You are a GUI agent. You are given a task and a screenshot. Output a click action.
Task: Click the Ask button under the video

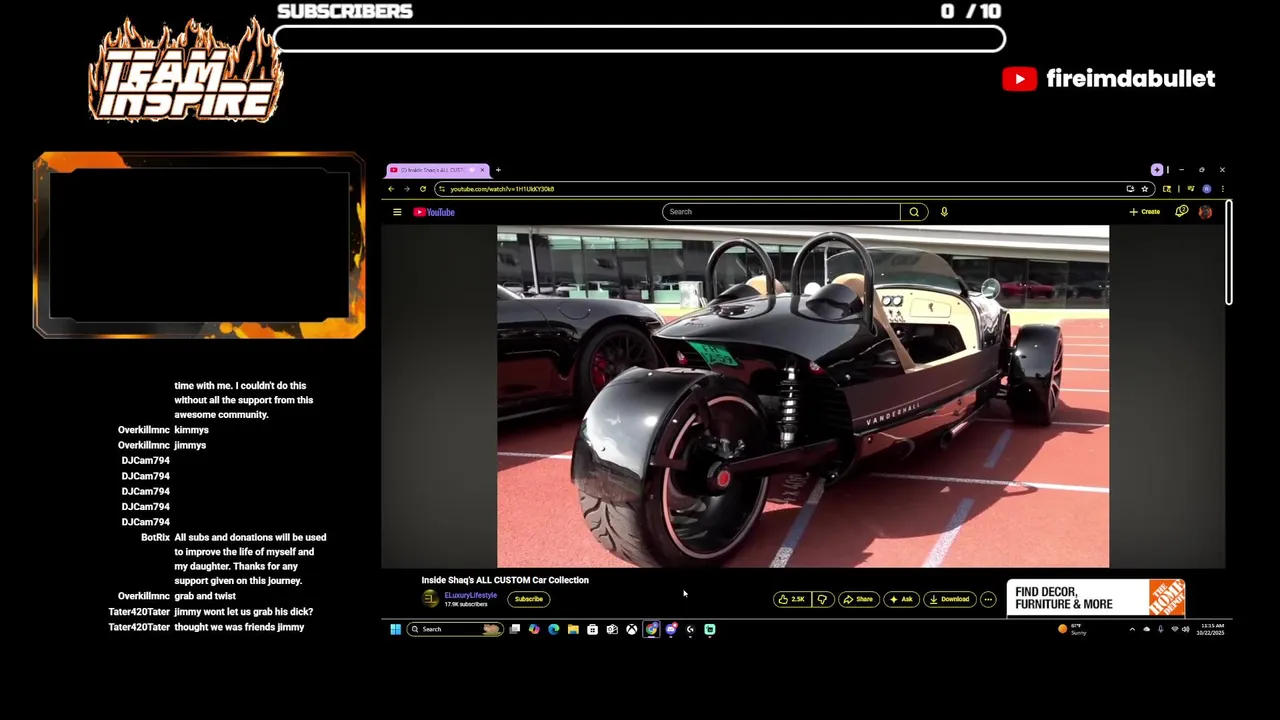click(x=901, y=599)
